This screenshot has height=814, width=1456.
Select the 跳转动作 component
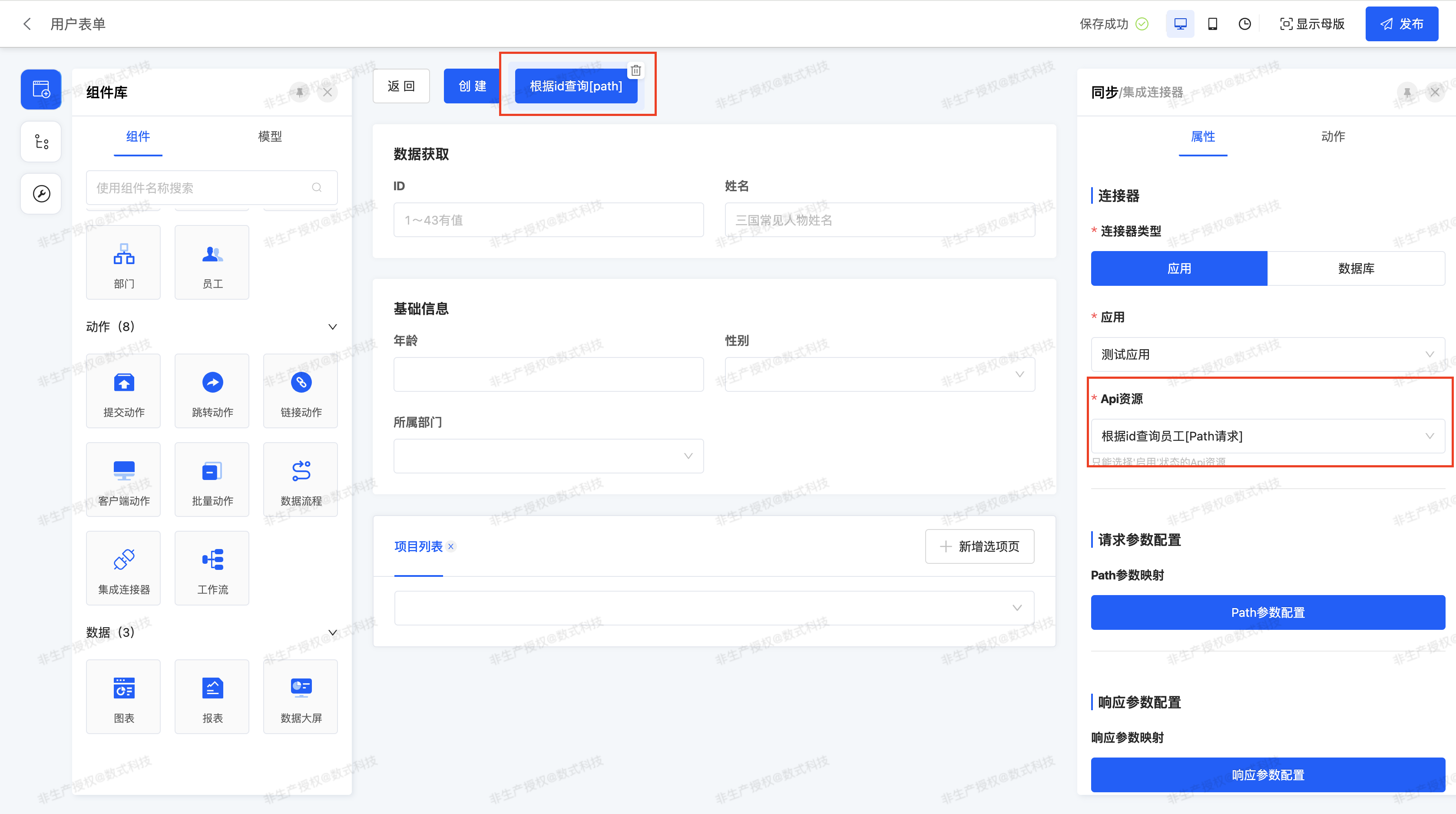tap(212, 391)
